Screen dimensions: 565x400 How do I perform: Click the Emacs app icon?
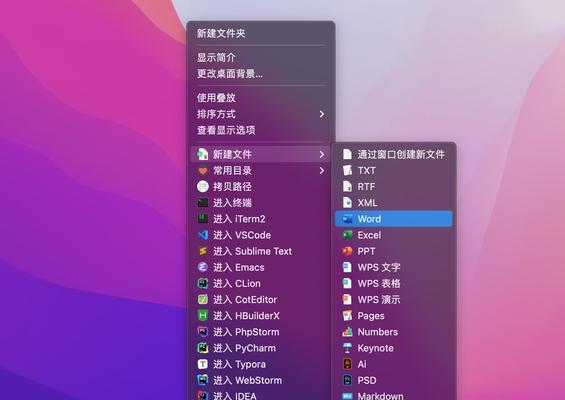[x=203, y=267]
